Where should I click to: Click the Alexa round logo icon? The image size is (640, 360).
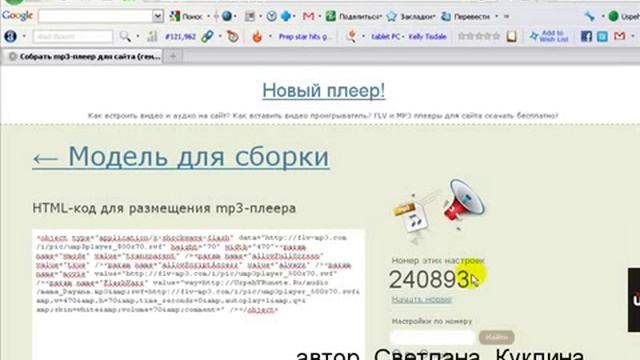tap(10, 36)
